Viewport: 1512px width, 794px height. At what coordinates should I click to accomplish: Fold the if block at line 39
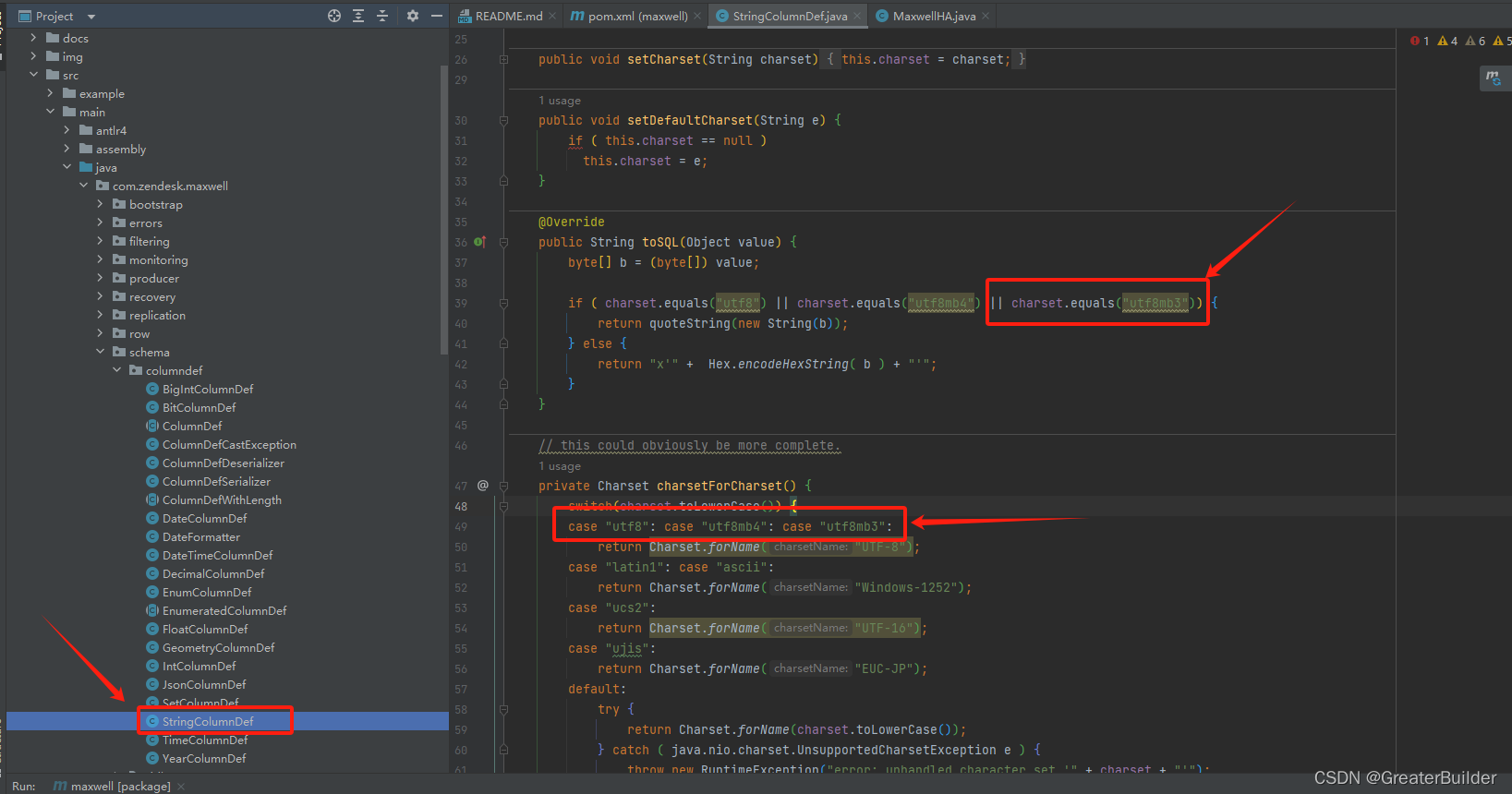503,303
